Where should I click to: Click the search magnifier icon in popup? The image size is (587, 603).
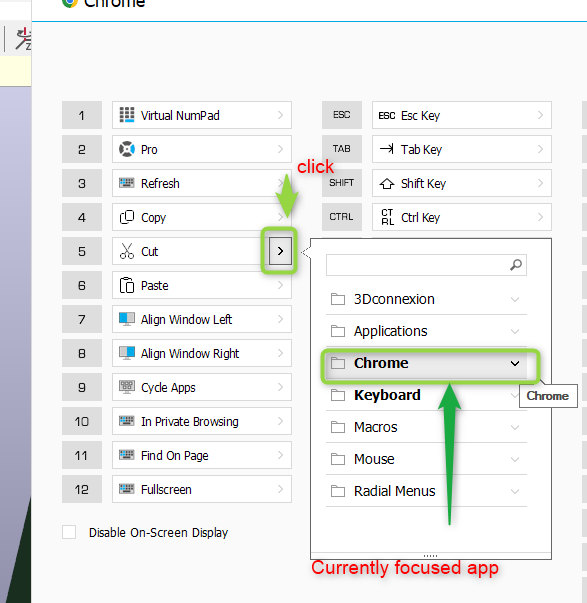[516, 265]
